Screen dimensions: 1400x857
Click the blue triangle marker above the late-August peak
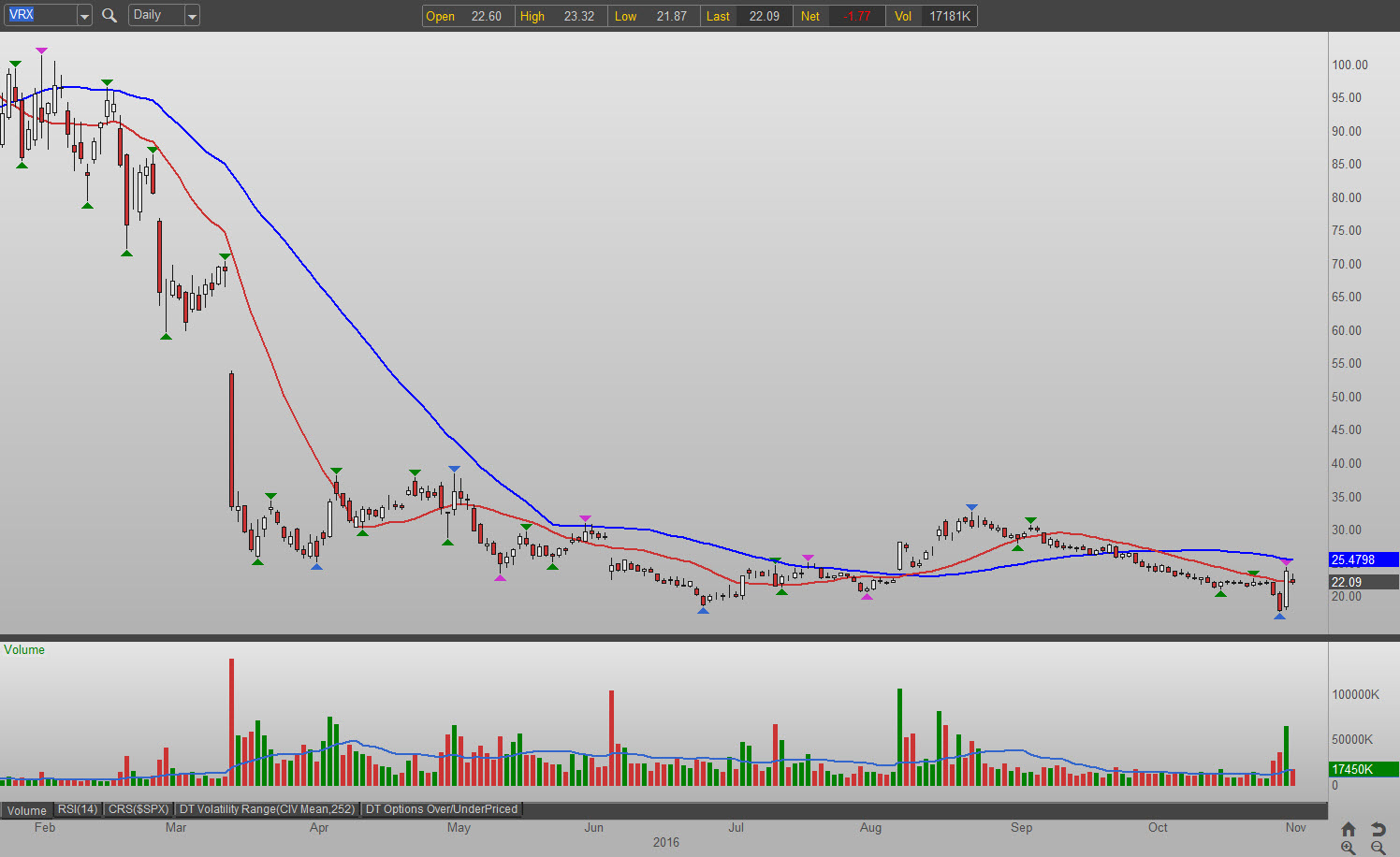(x=971, y=507)
